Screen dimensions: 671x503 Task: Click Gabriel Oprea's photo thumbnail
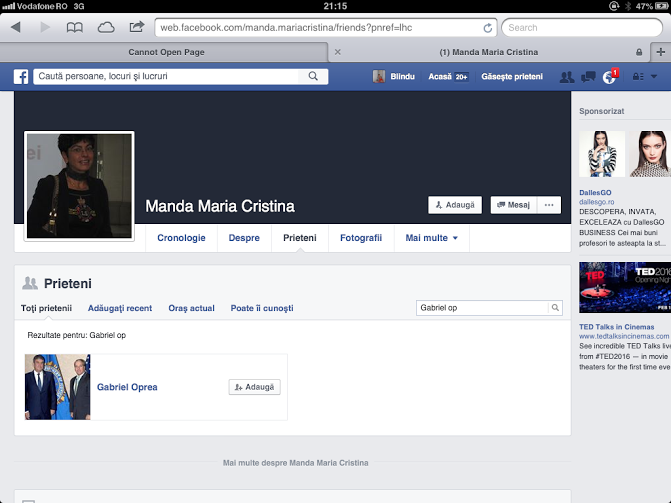[x=58, y=387]
